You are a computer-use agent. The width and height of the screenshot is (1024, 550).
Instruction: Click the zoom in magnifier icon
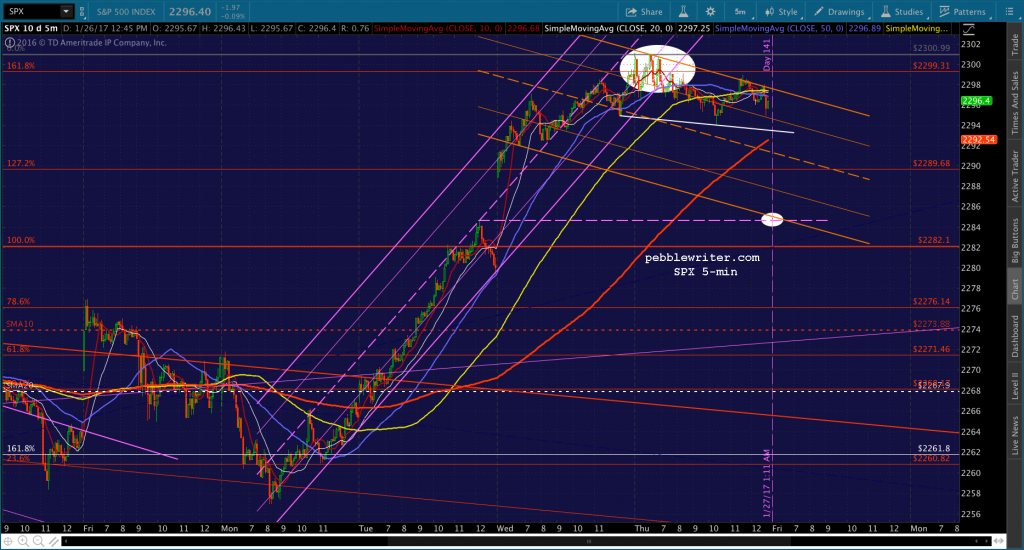(24, 541)
